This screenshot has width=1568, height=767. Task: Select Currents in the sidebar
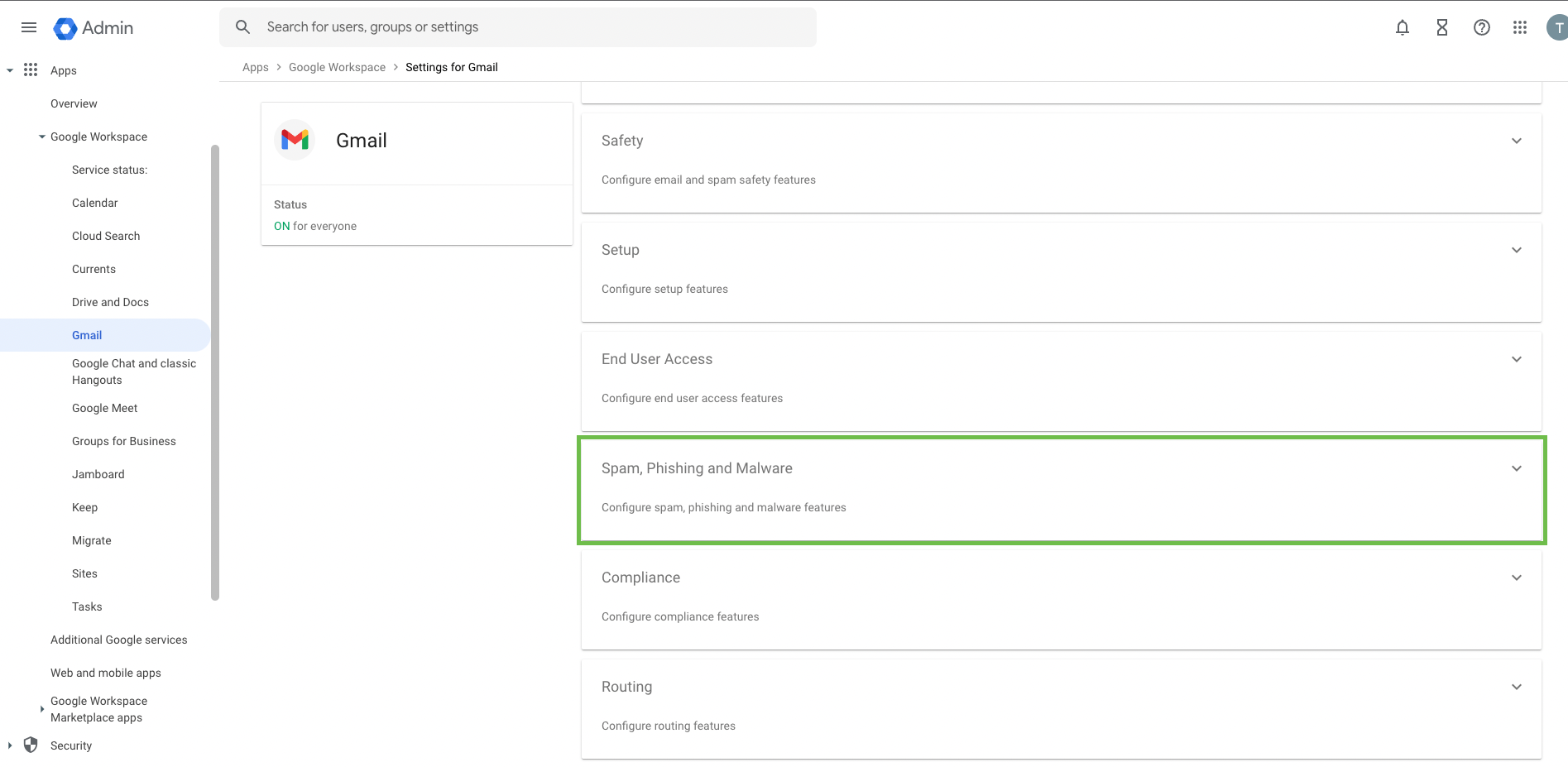click(94, 269)
